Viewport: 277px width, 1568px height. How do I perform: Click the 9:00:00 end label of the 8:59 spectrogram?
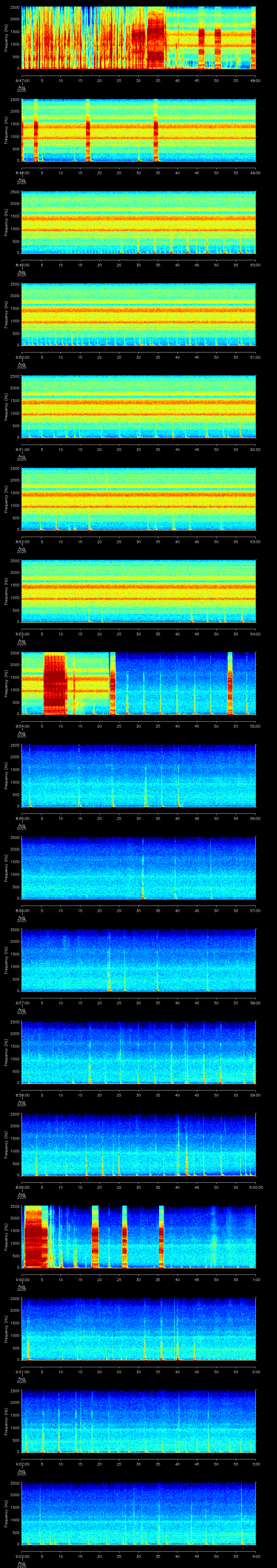click(x=256, y=1187)
